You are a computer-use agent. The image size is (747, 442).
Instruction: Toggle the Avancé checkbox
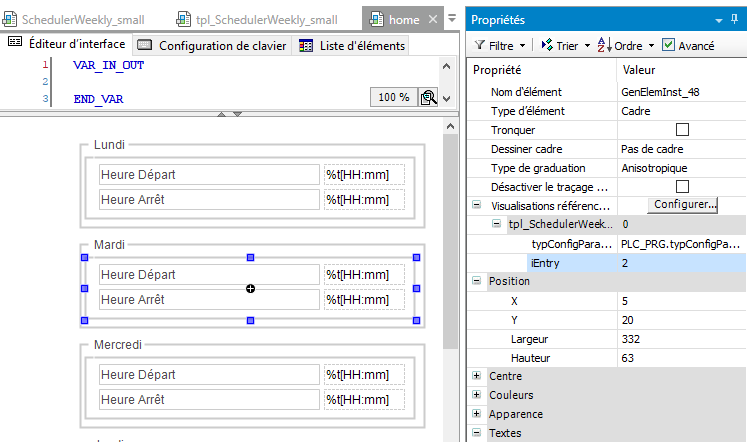(x=668, y=45)
